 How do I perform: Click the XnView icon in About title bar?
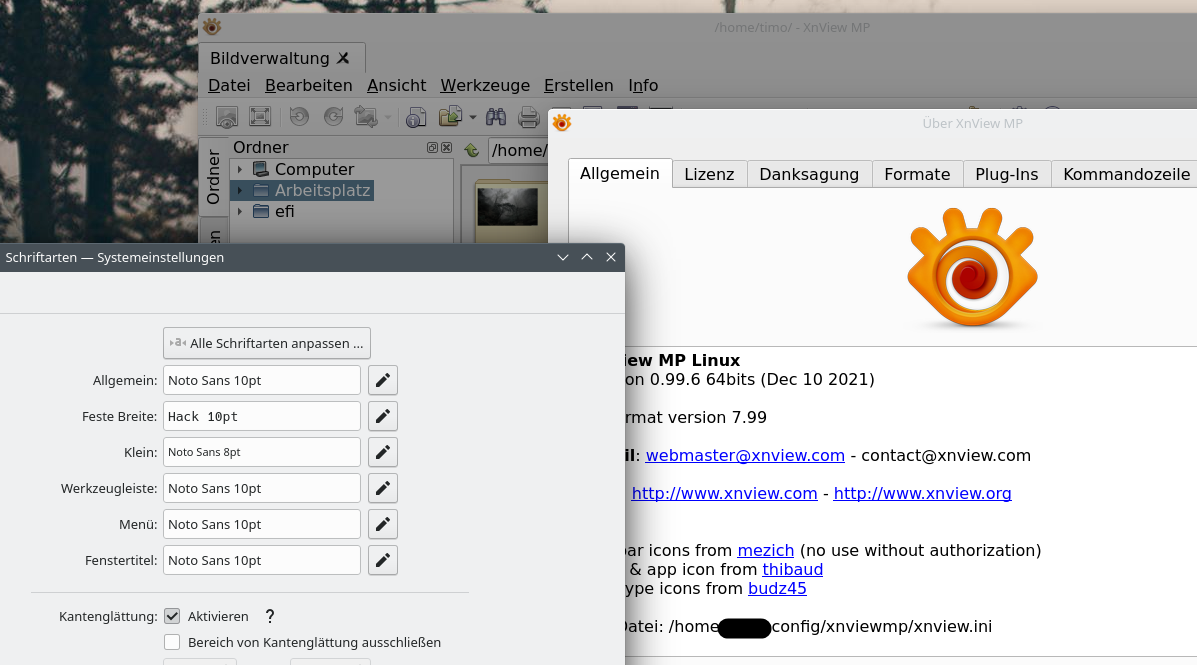pyautogui.click(x=562, y=122)
